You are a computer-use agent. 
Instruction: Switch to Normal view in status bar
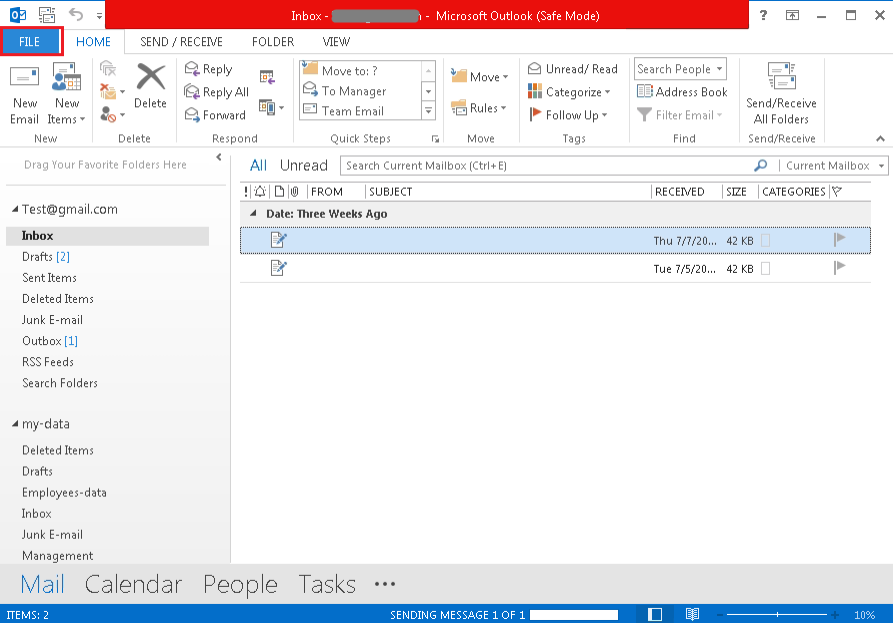point(655,614)
